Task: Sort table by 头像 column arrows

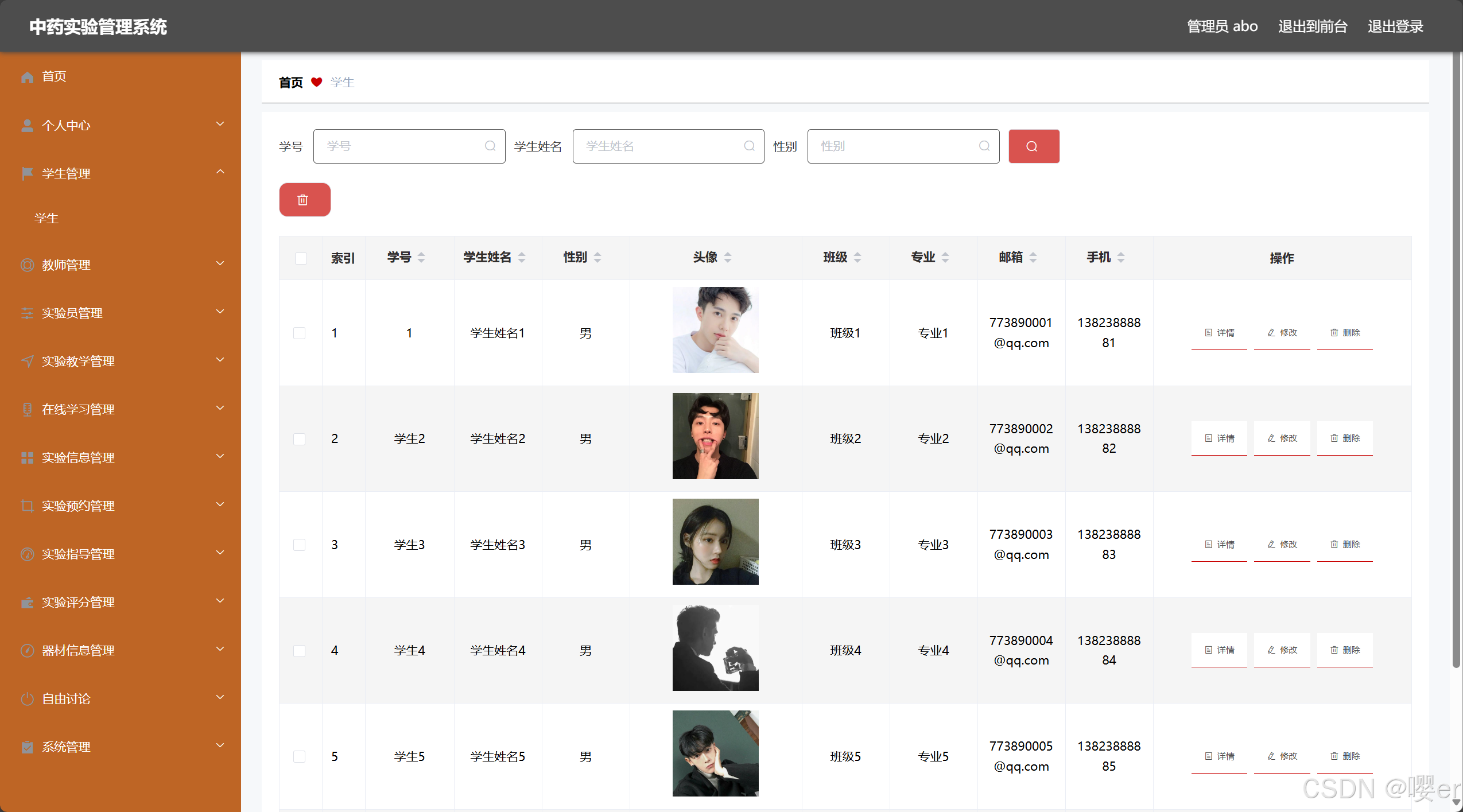Action: coord(728,258)
